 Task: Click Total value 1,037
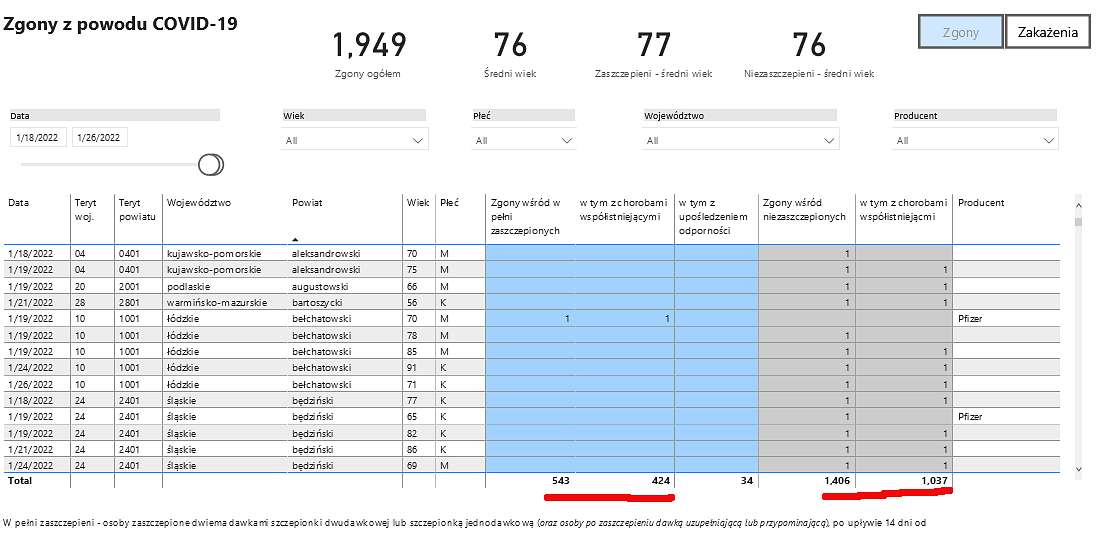[x=933, y=481]
